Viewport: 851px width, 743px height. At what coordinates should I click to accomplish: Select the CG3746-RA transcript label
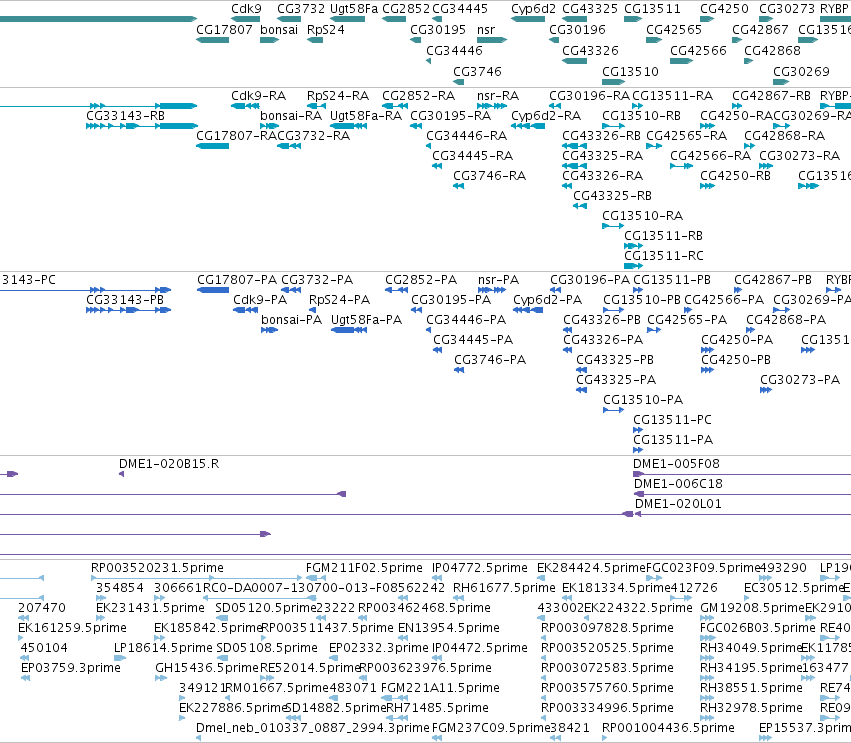click(490, 176)
